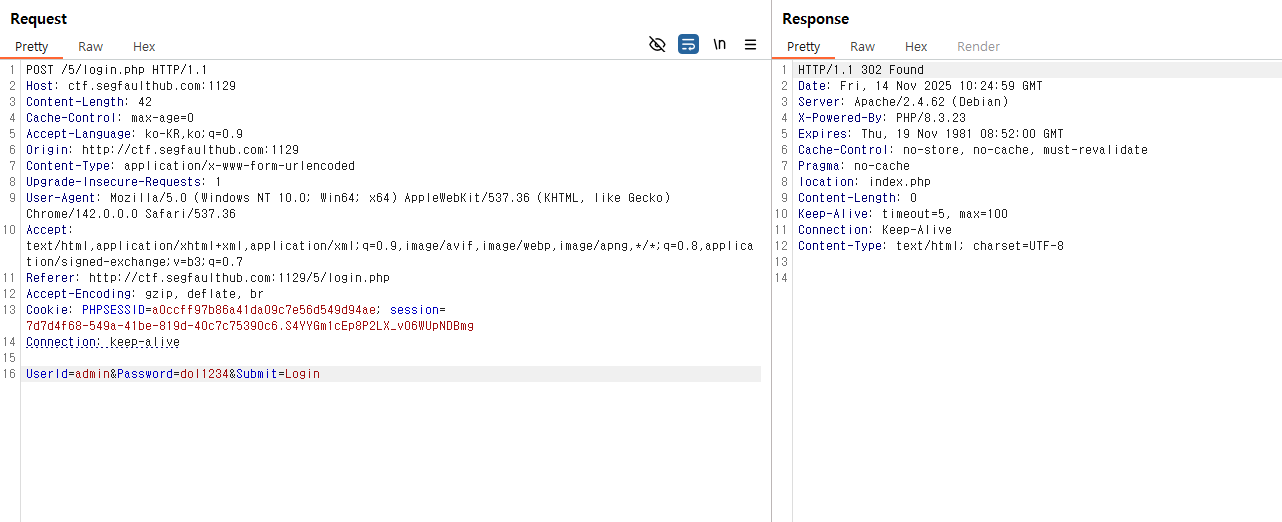Click the Referer header URL
This screenshot has height=522, width=1282.
tap(239, 278)
